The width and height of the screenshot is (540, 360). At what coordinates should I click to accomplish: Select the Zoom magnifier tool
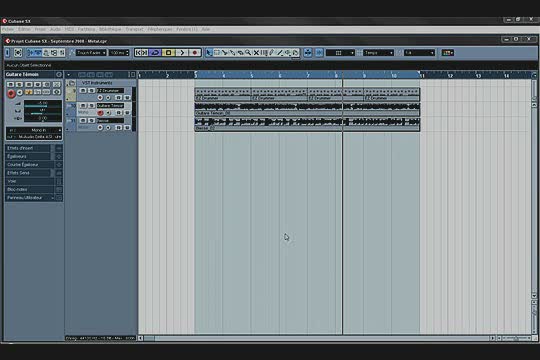(x=248, y=53)
